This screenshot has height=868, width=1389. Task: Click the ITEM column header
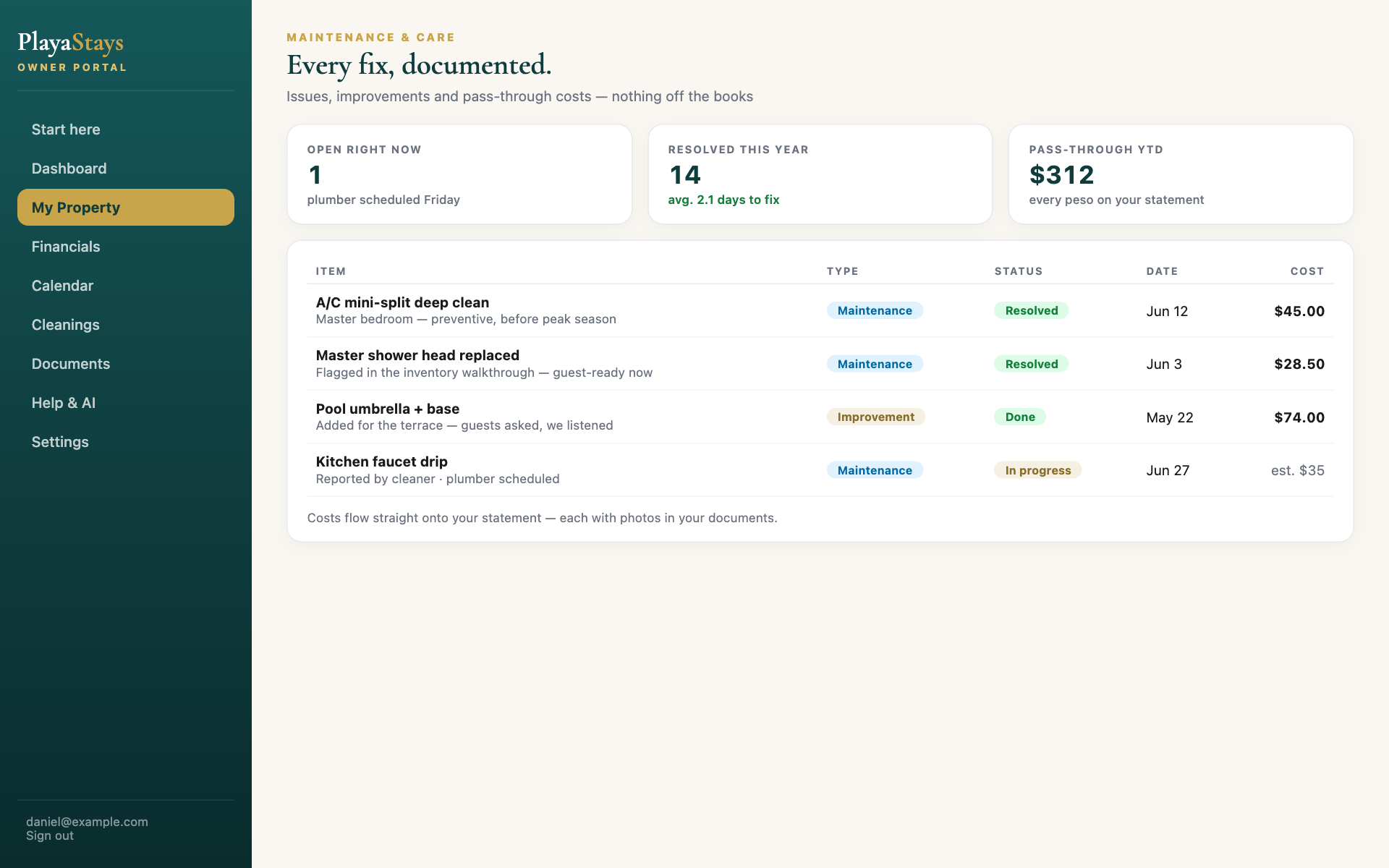click(331, 271)
